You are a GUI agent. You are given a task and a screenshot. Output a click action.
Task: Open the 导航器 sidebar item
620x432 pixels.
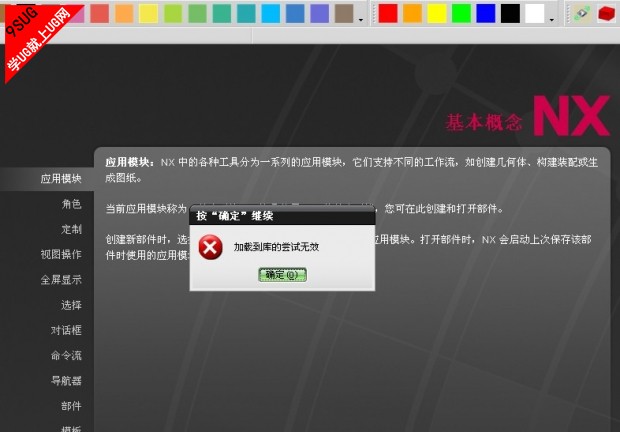click(x=66, y=381)
